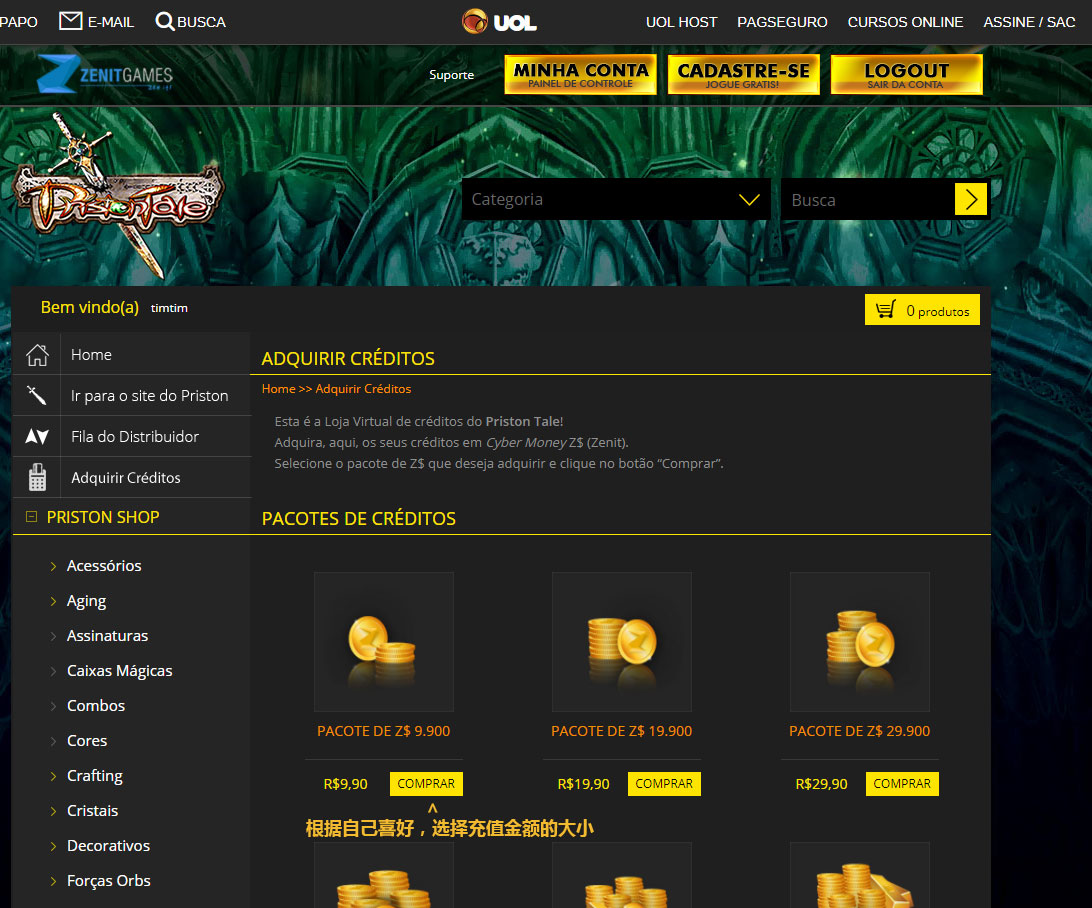Expand the Assinaturas category chevron
The image size is (1092, 908).
click(x=53, y=636)
